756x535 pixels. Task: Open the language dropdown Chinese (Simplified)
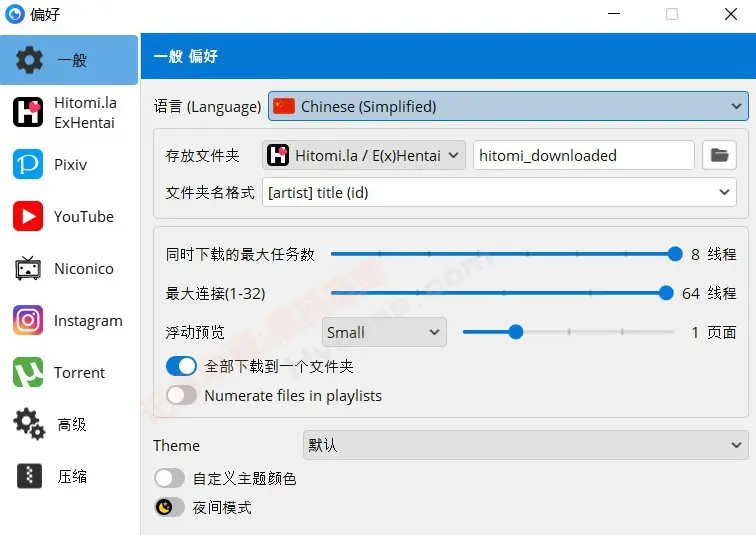508,106
